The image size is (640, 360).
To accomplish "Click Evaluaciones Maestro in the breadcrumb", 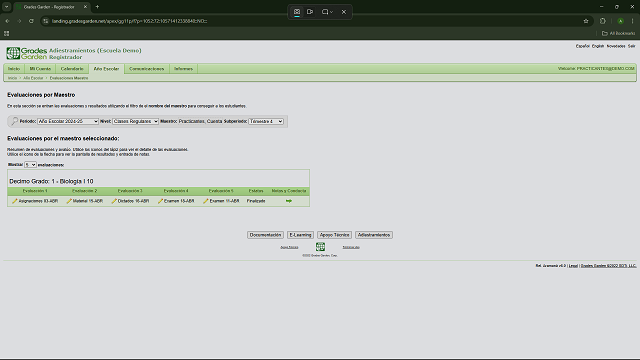I will click(x=69, y=78).
